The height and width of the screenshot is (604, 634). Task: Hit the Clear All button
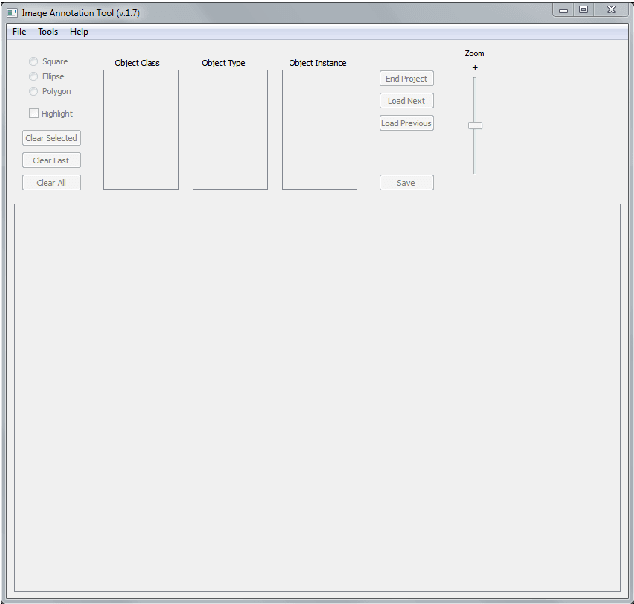coord(51,183)
